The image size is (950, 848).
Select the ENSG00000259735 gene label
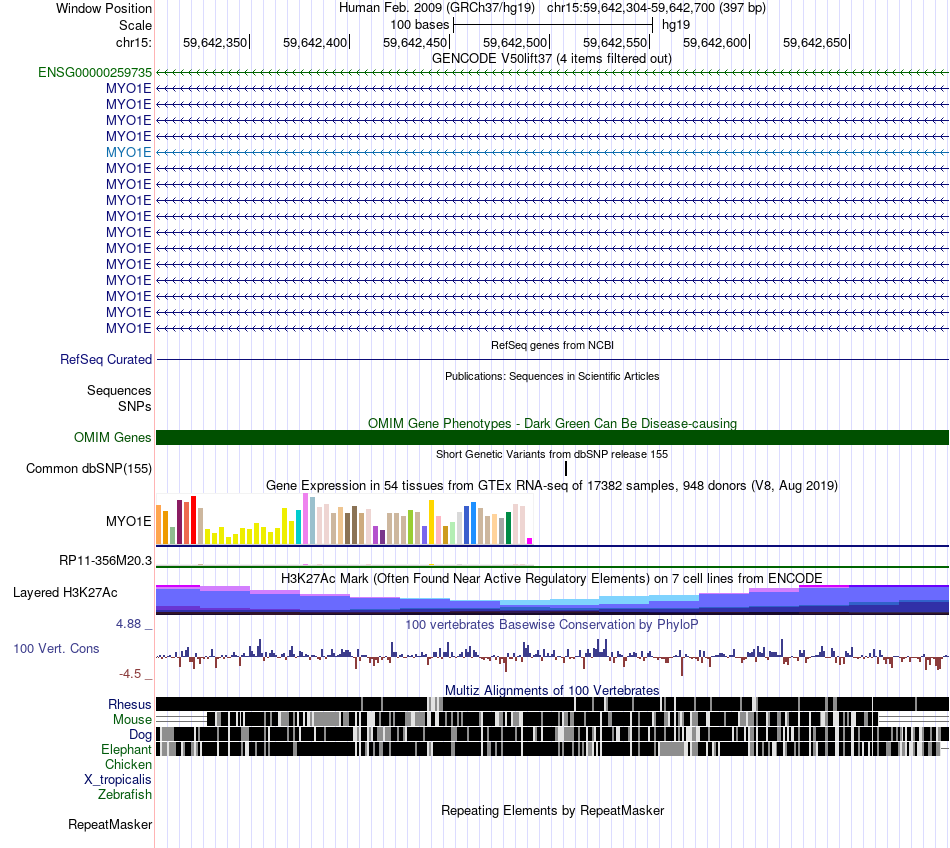coord(95,73)
